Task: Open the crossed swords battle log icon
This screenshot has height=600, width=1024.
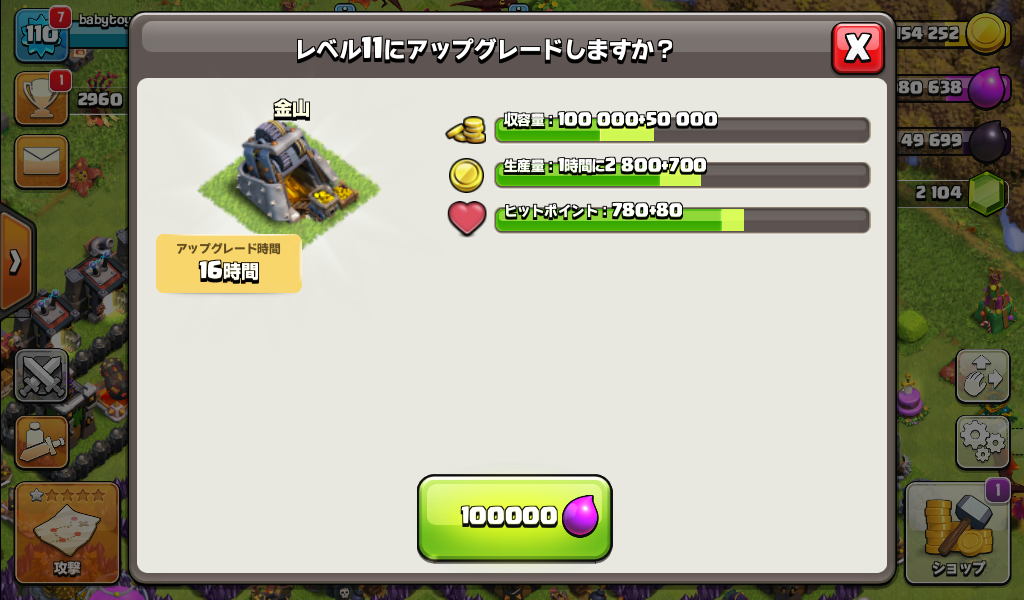Action: (41, 375)
